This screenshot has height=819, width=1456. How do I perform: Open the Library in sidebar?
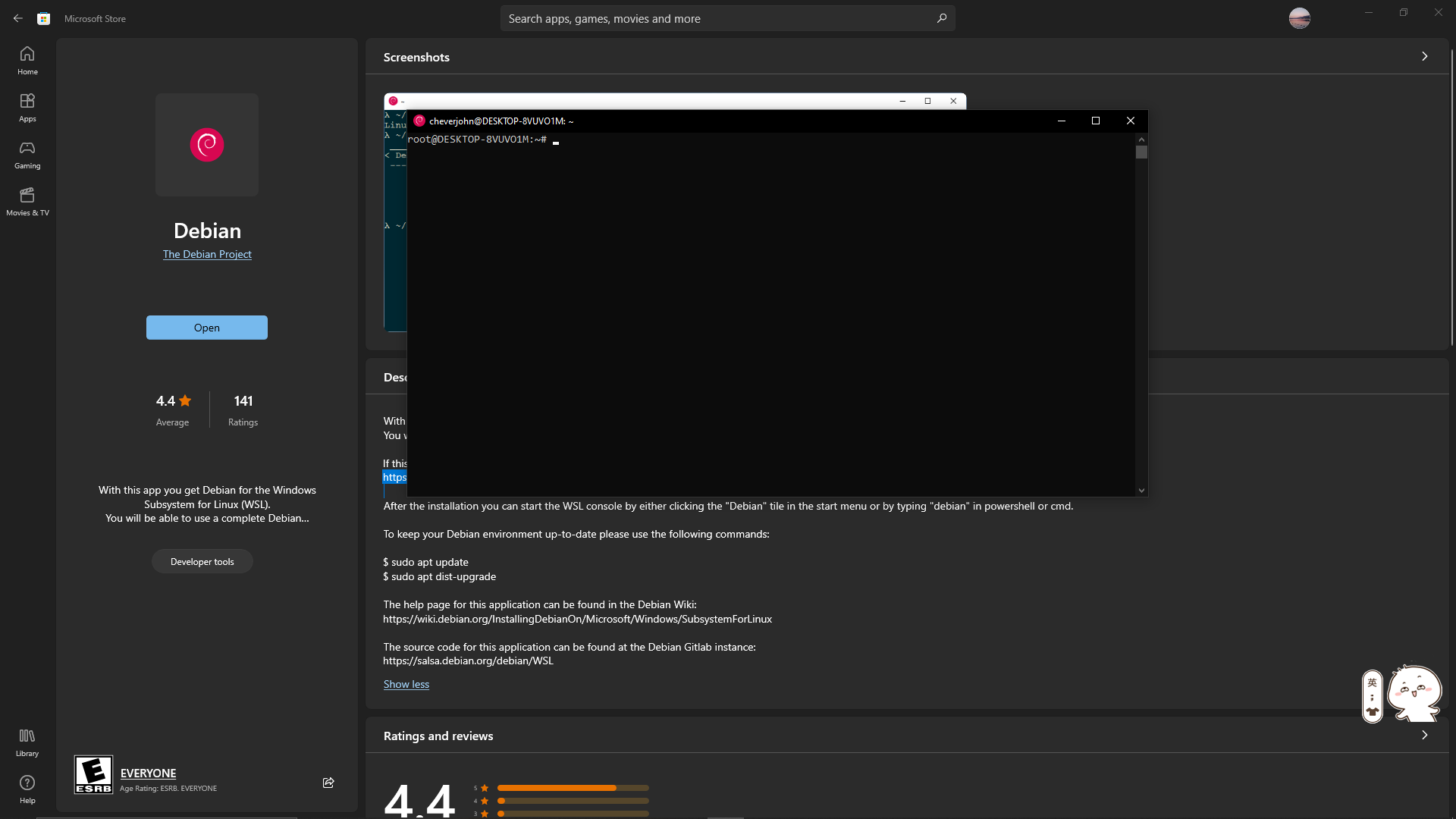click(27, 742)
